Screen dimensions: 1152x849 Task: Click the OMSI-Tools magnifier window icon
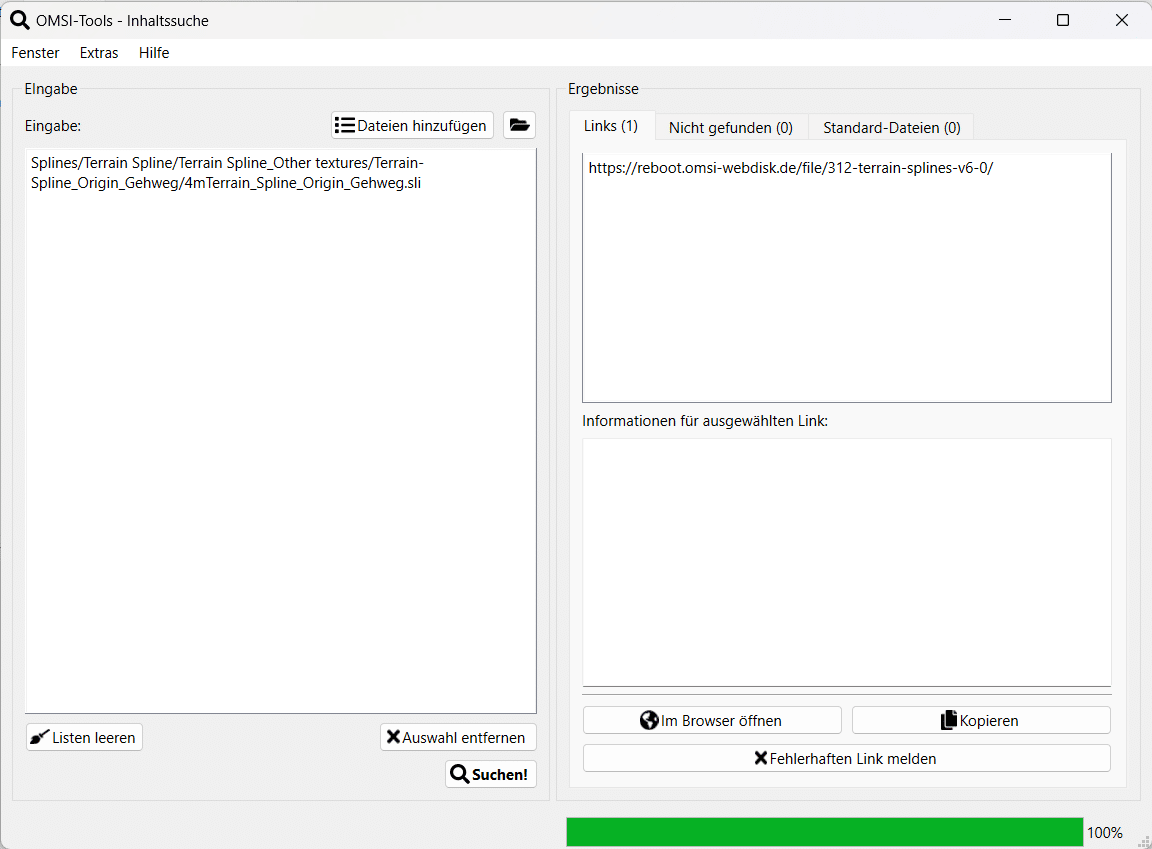coord(19,20)
